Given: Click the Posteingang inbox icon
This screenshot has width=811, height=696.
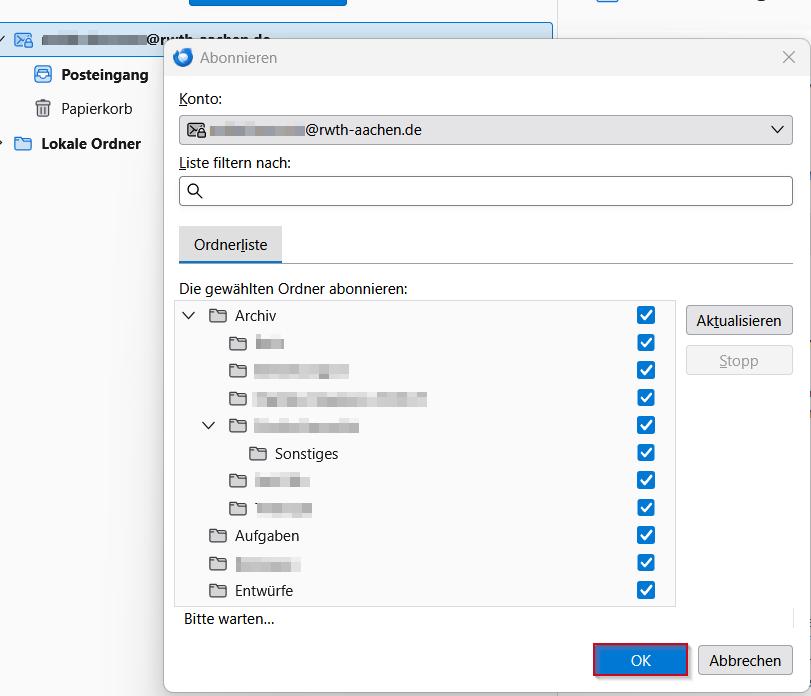Looking at the screenshot, I should click(43, 74).
